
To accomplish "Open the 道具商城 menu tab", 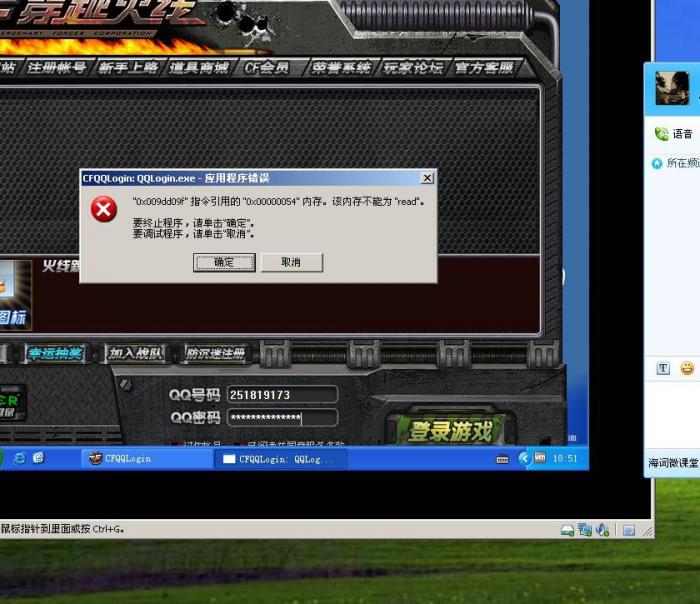I will pyautogui.click(x=199, y=68).
